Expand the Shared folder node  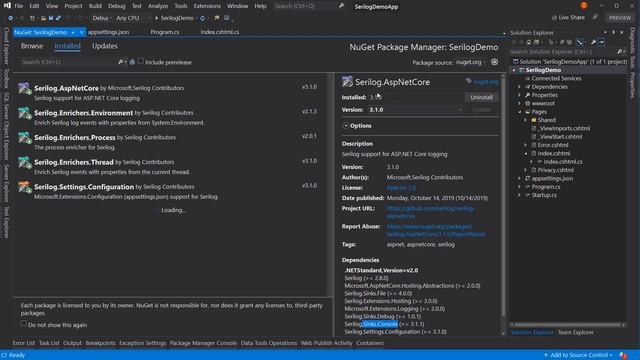pos(526,120)
